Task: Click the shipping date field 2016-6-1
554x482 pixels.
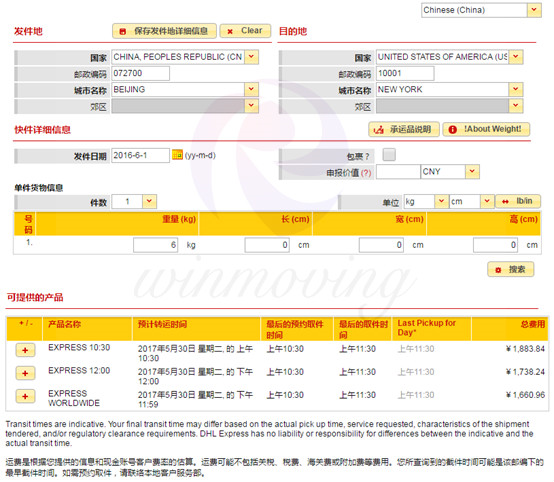Action: coord(140,155)
